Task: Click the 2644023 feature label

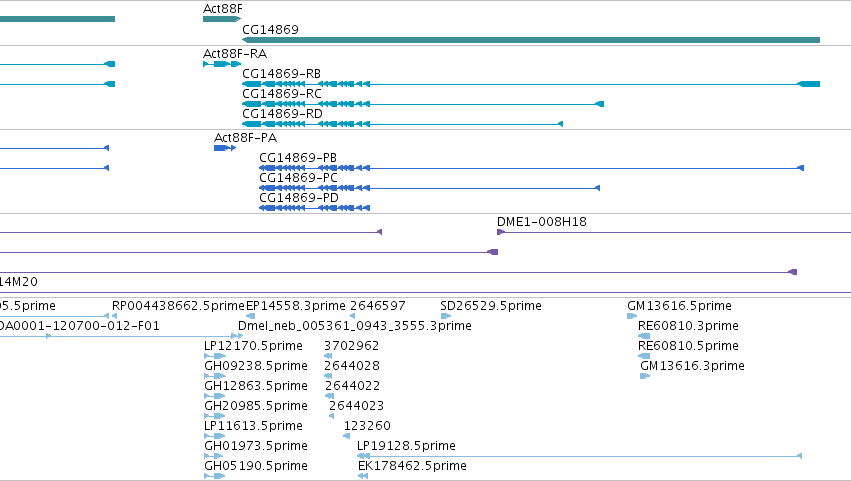Action: pyautogui.click(x=357, y=406)
